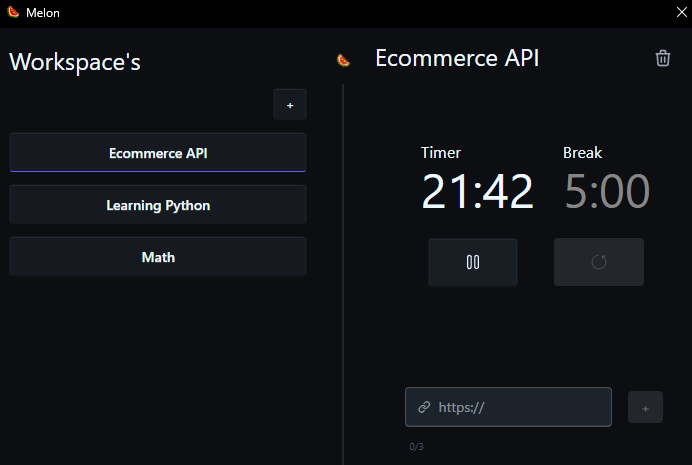Viewport: 692px width, 465px height.
Task: Click the 21:42 countdown display
Action: point(477,191)
